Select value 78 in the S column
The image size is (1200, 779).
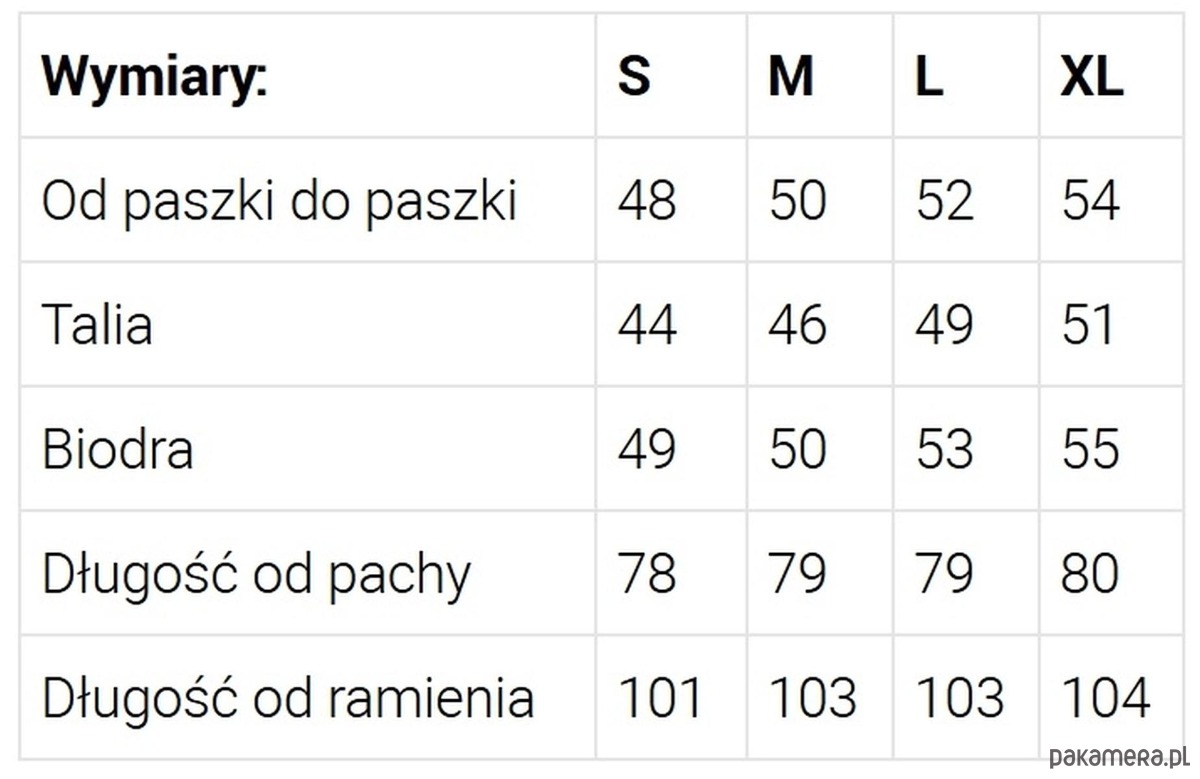pos(647,573)
